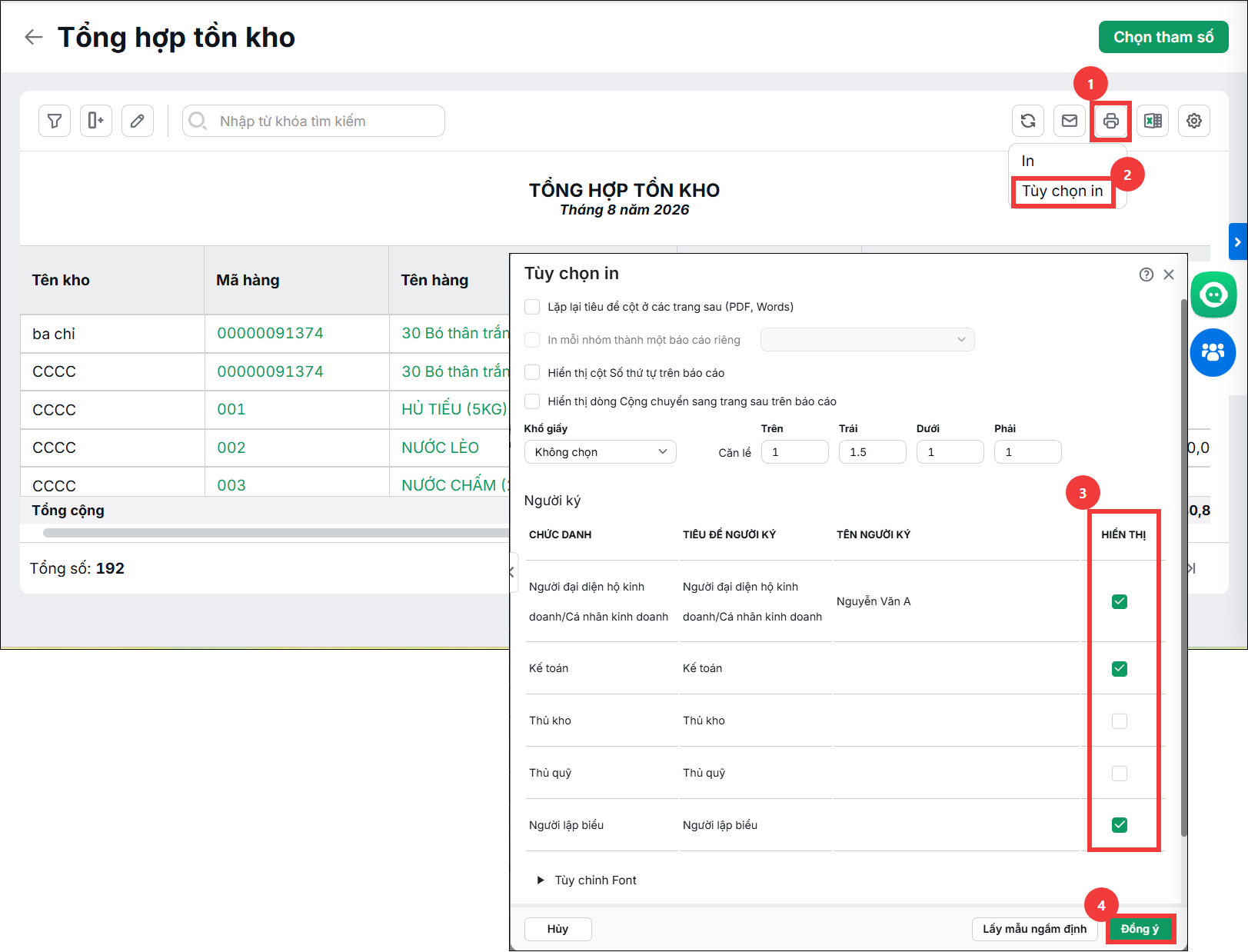Viewport: 1248px width, 952px height.
Task: Open the settings gear icon
Action: pyautogui.click(x=1194, y=121)
